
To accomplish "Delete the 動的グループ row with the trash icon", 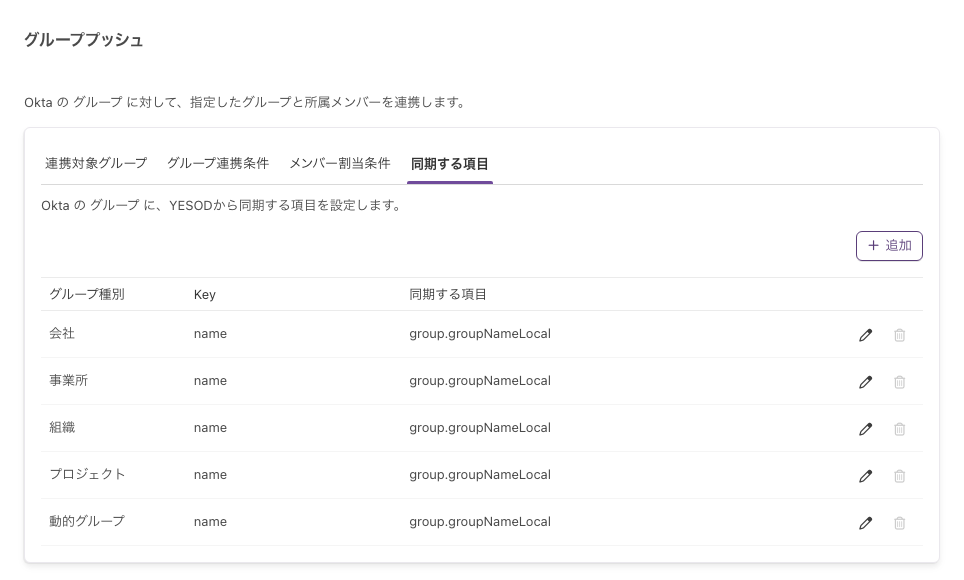I will pos(899,523).
